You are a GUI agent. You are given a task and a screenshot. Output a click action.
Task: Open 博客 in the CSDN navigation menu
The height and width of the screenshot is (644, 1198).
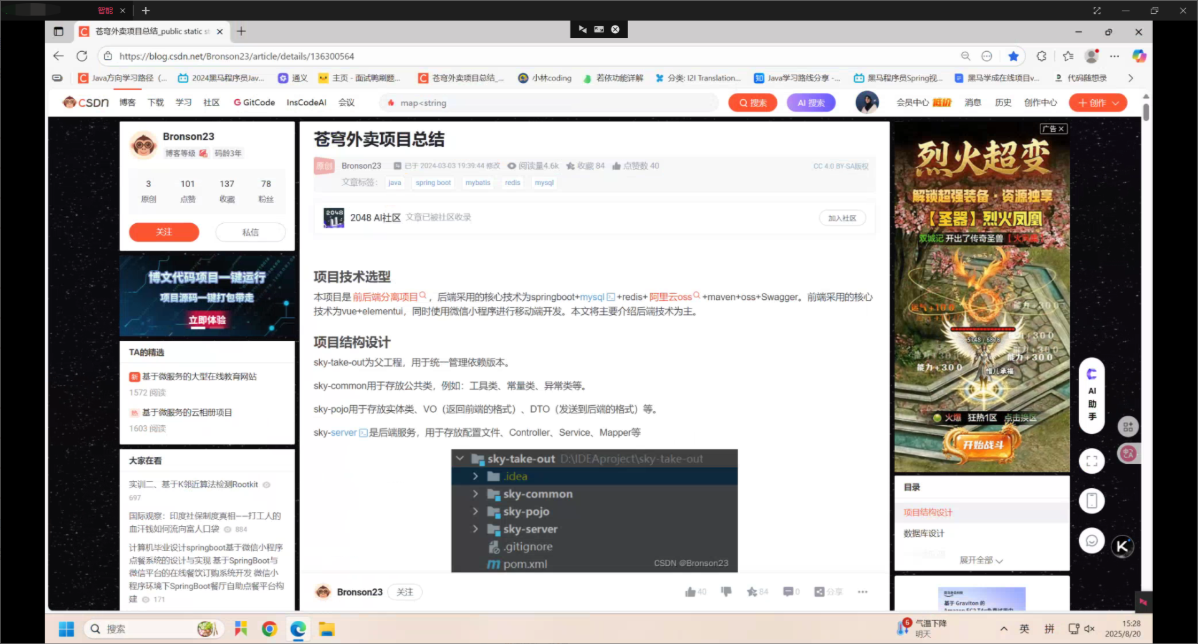pyautogui.click(x=125, y=101)
